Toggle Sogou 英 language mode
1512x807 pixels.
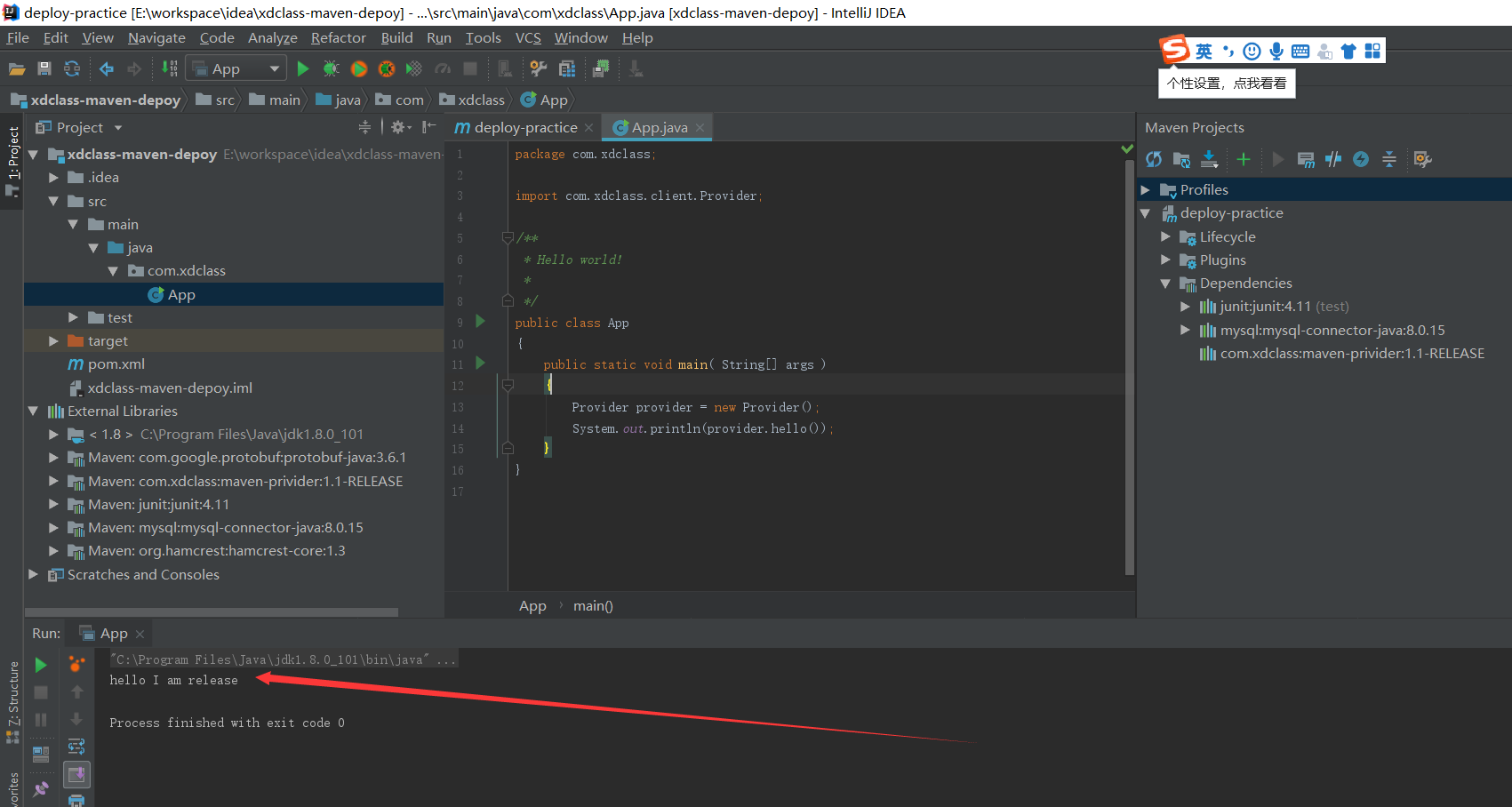point(1204,51)
